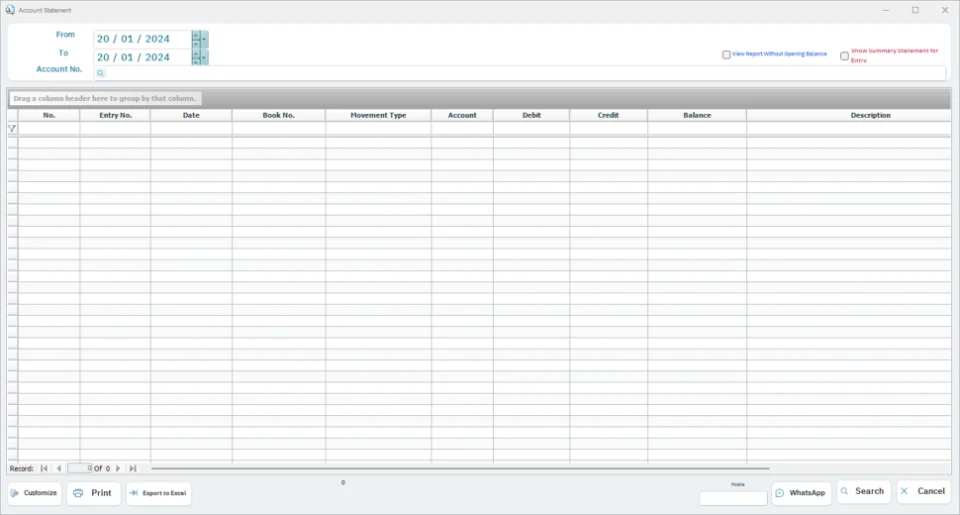Sort by the Book No. column header
Image resolution: width=960 pixels, height=515 pixels.
[279, 115]
